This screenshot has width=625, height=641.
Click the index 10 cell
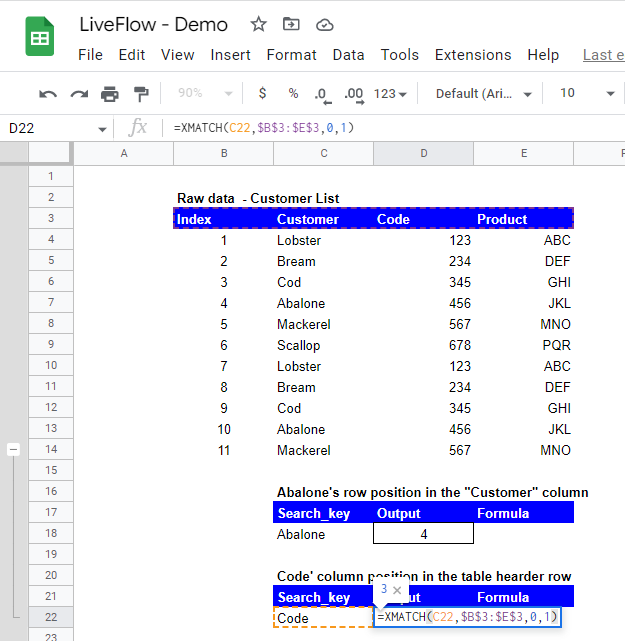click(224, 429)
